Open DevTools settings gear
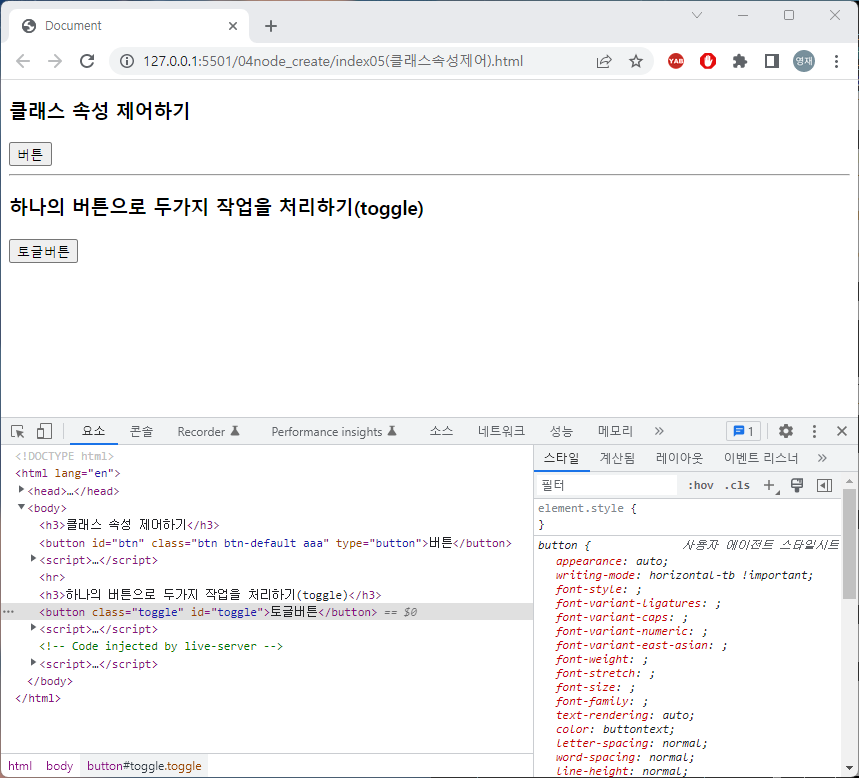The image size is (859, 778). (786, 431)
